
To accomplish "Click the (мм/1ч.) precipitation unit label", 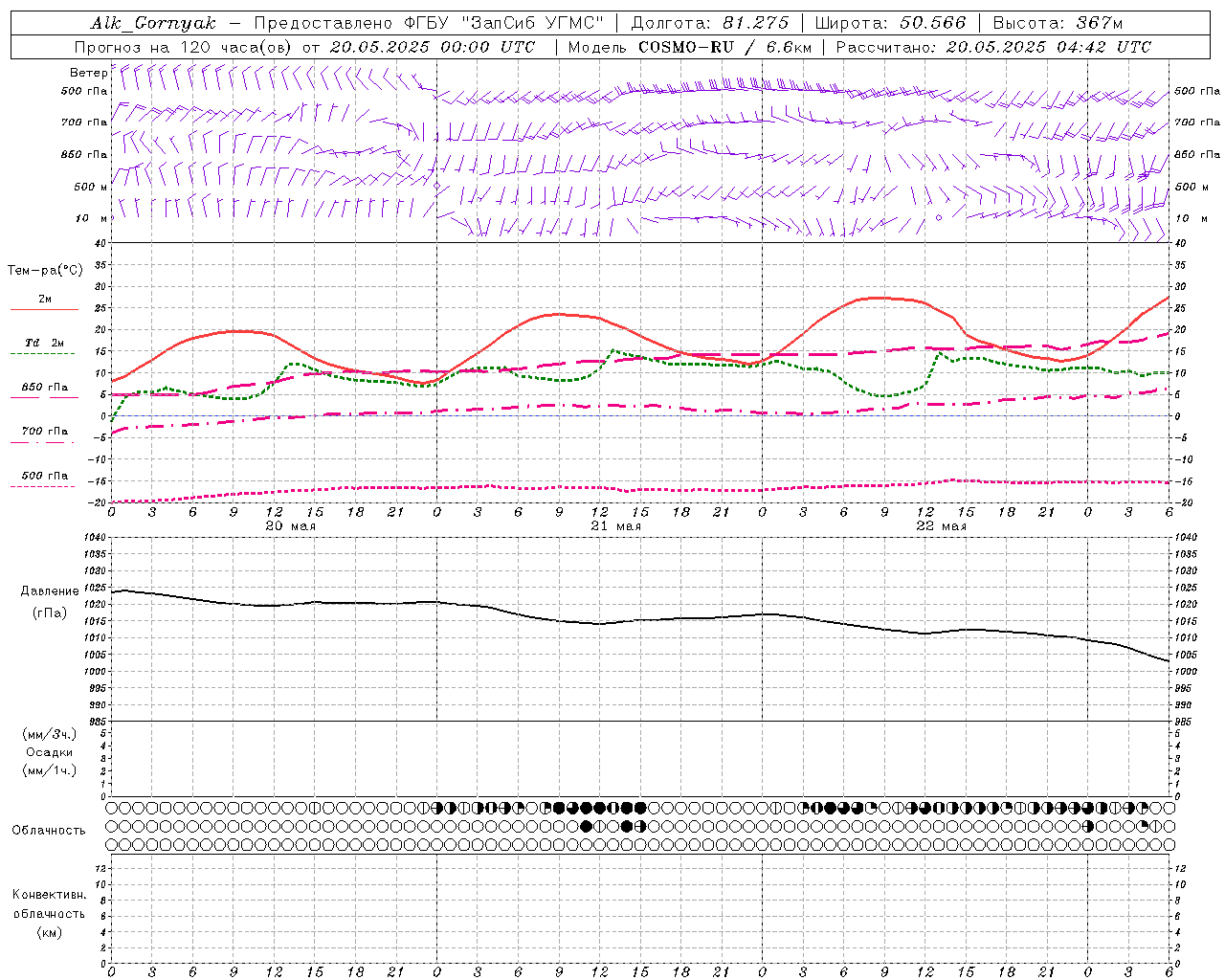I will [49, 770].
